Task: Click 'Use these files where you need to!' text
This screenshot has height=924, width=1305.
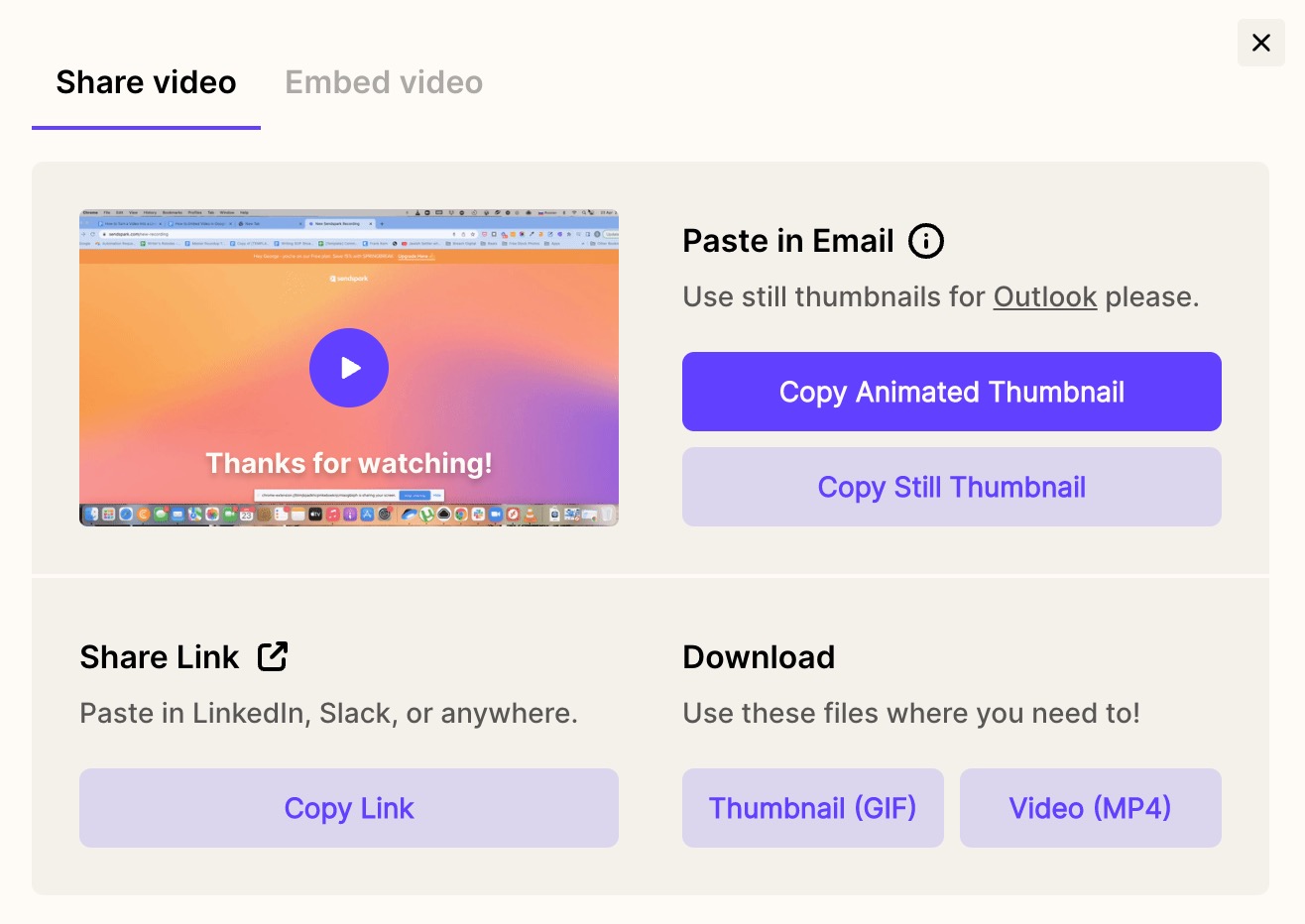Action: (x=911, y=713)
